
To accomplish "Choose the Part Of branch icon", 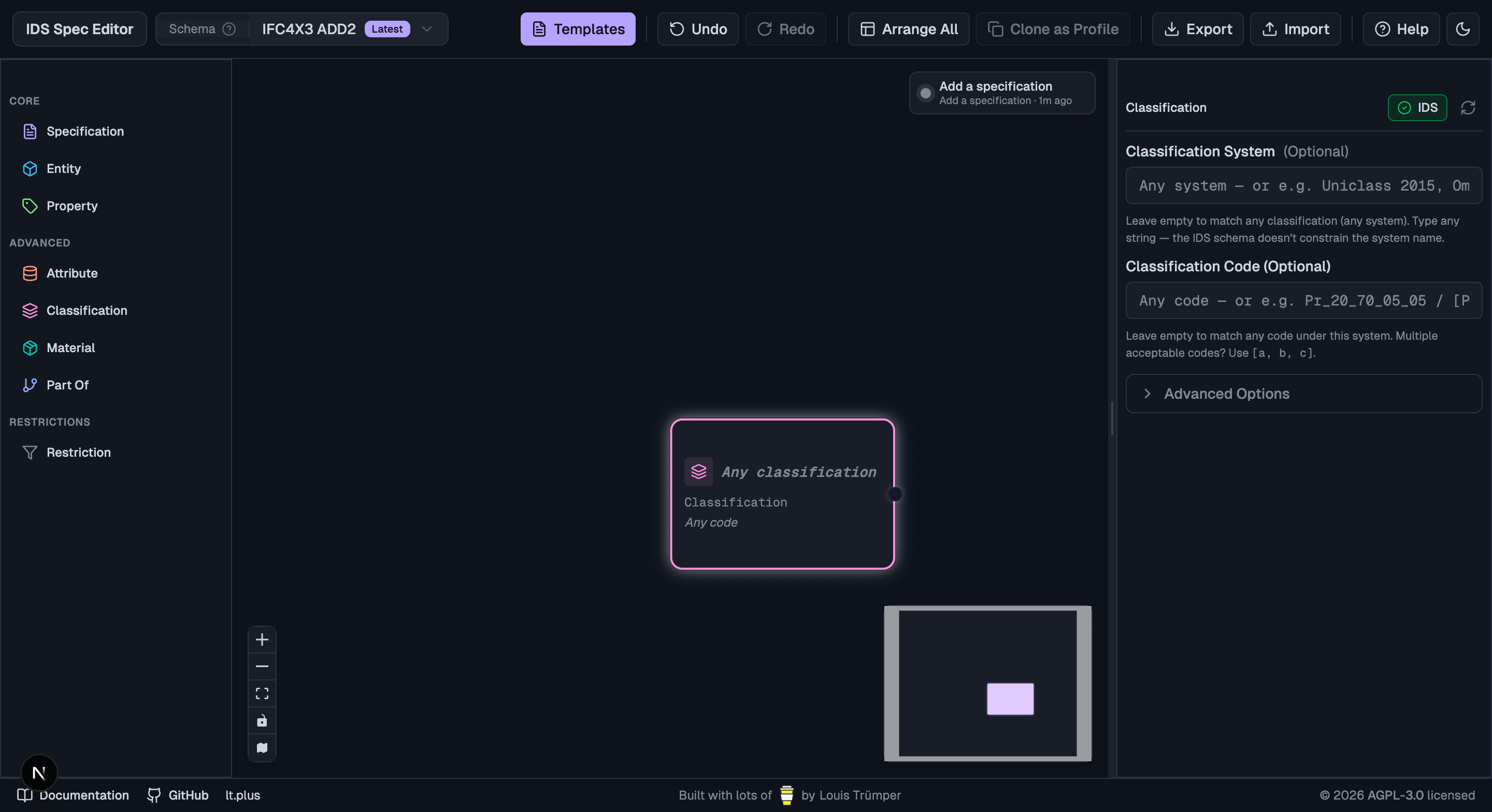I will (x=30, y=385).
